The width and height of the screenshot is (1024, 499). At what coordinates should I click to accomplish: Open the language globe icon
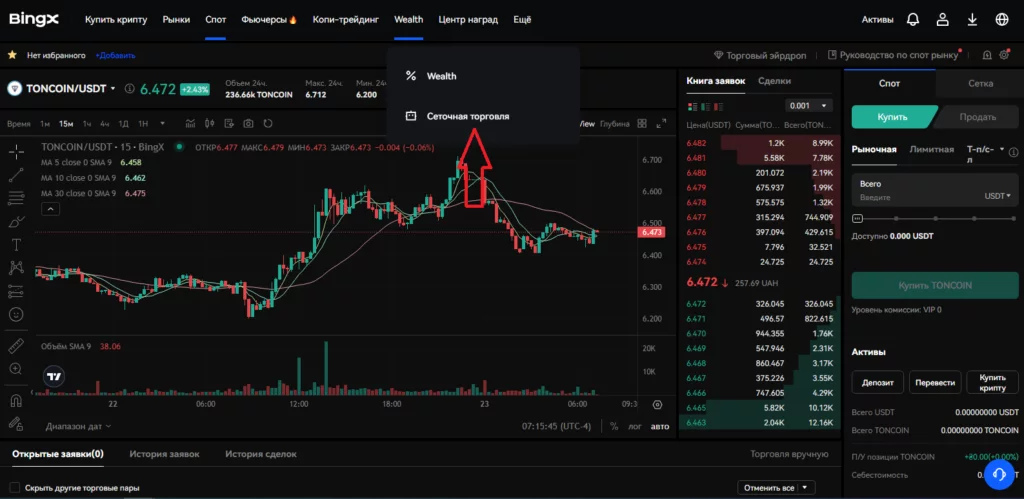click(x=1002, y=19)
